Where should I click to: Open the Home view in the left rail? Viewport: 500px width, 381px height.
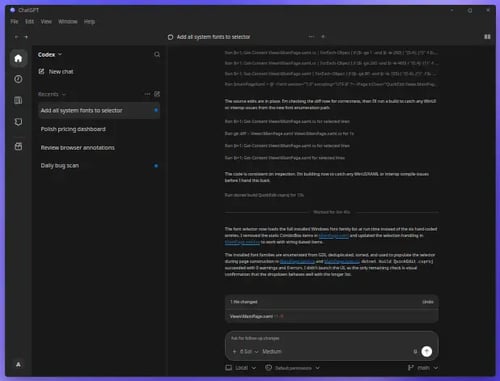coord(18,58)
